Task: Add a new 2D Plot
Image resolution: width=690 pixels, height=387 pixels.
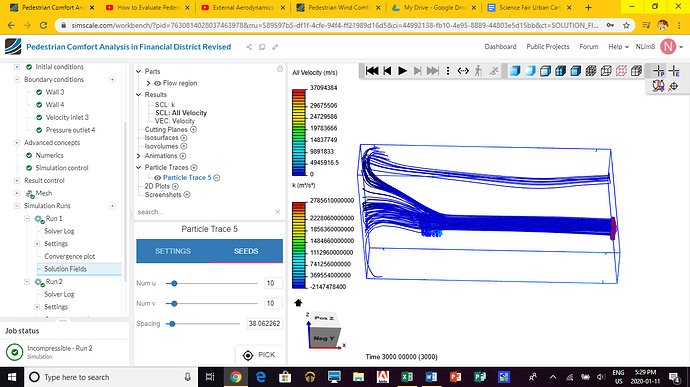Action: [176, 186]
